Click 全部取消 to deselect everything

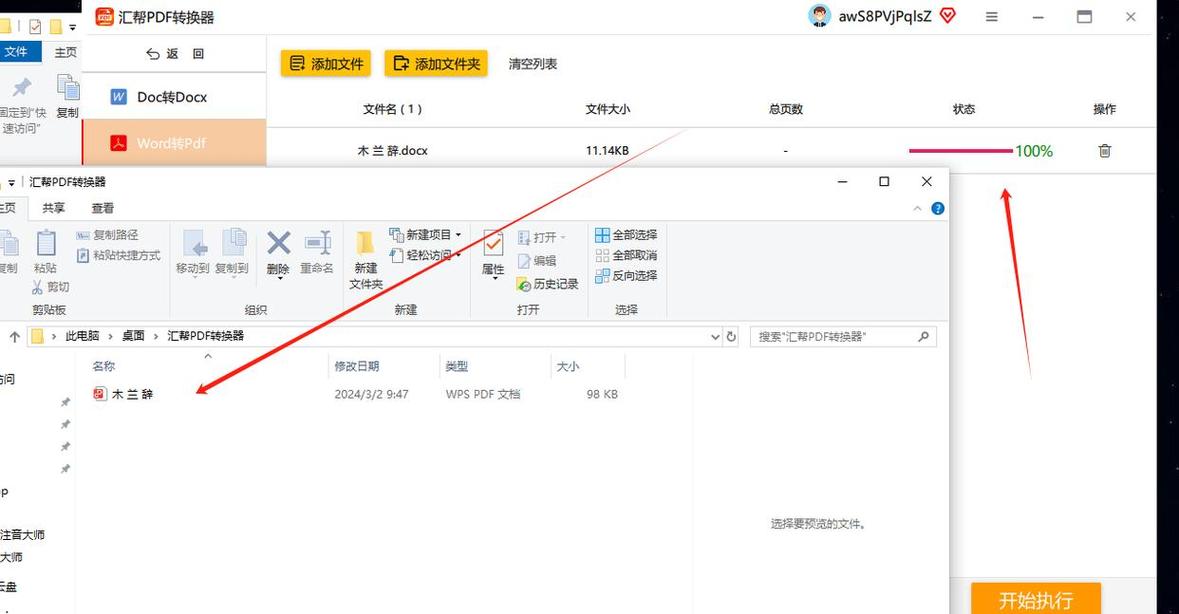click(x=626, y=256)
